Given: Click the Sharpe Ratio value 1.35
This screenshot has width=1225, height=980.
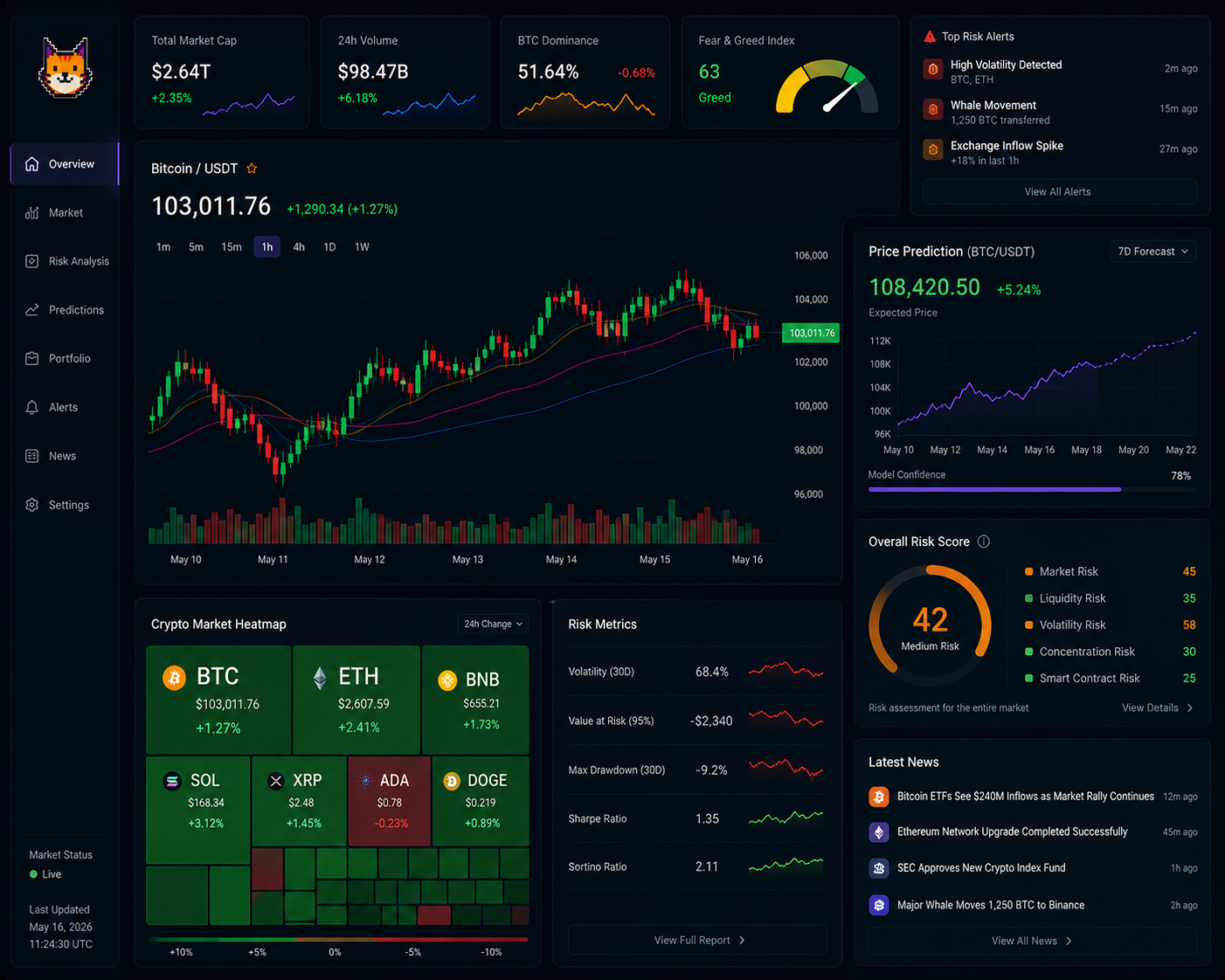Looking at the screenshot, I should pos(707,819).
